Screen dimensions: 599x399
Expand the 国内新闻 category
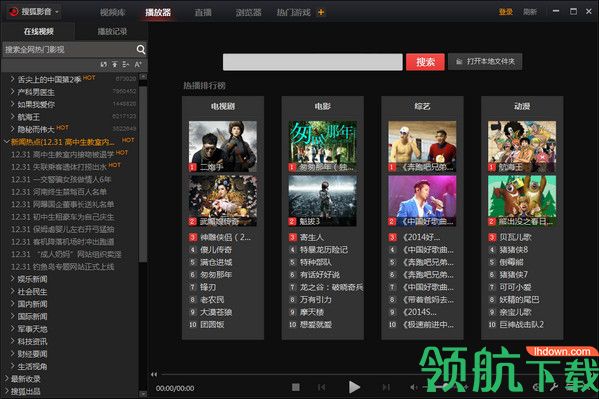pyautogui.click(x=12, y=304)
